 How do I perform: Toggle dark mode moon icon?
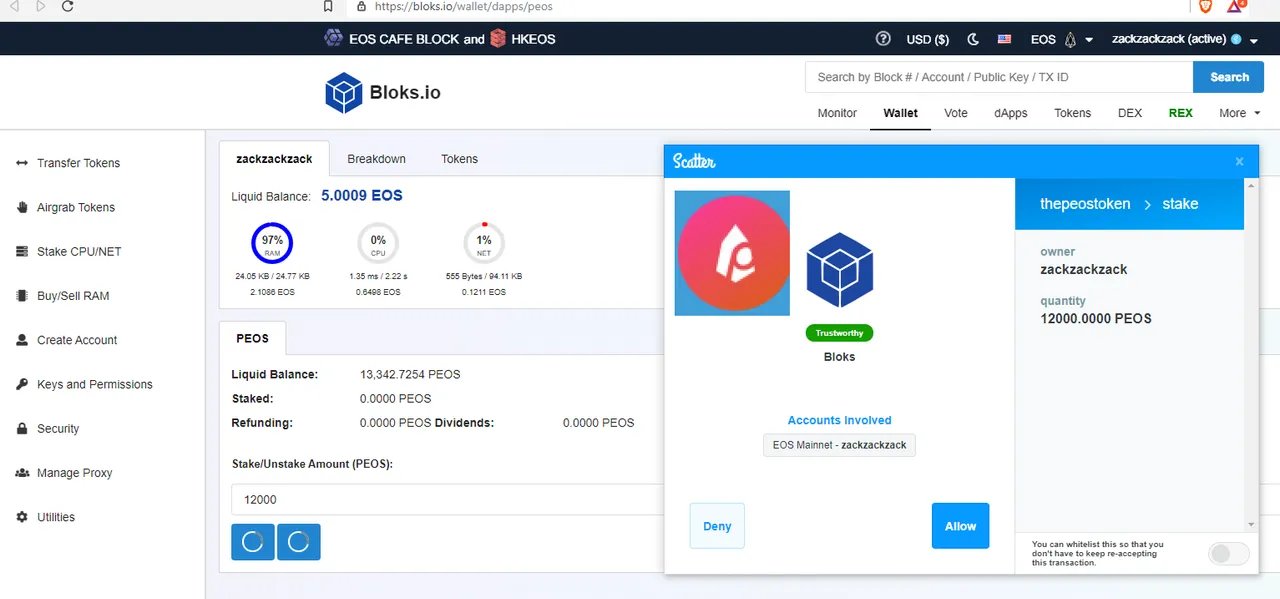(x=973, y=39)
